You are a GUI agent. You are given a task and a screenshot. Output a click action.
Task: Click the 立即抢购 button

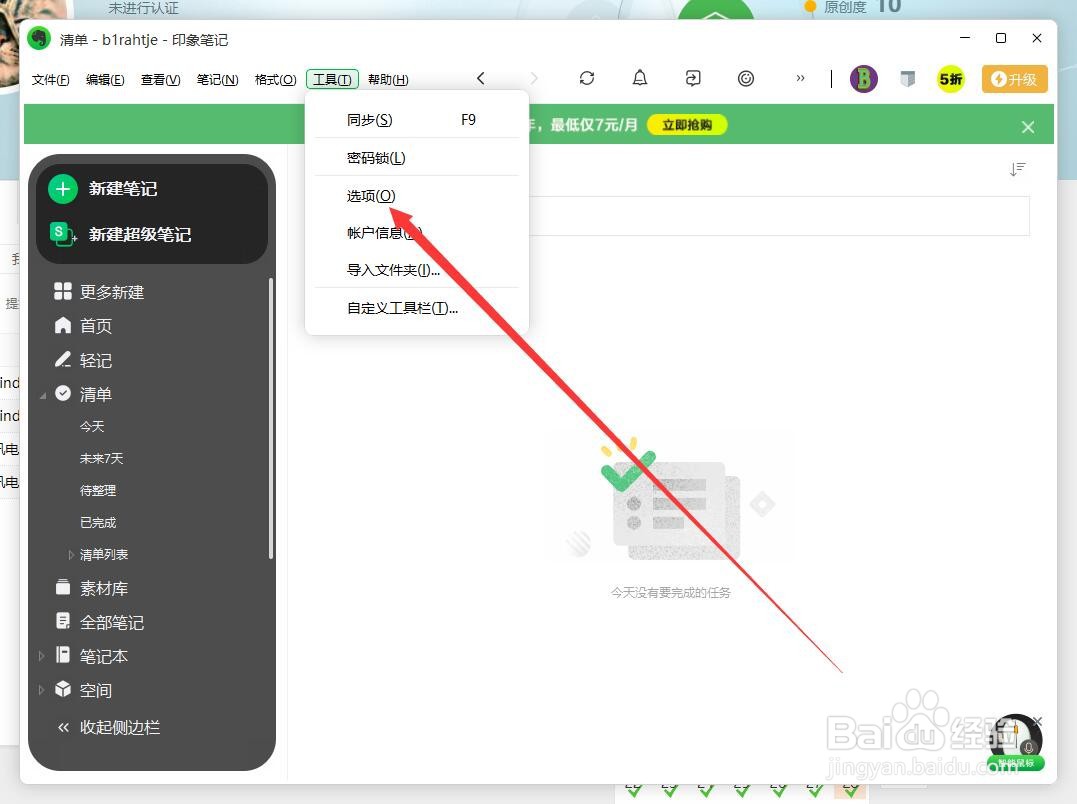687,125
